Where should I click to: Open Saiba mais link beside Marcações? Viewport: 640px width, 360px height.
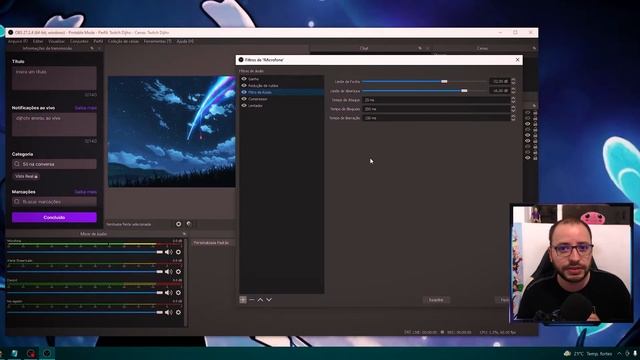[86, 192]
